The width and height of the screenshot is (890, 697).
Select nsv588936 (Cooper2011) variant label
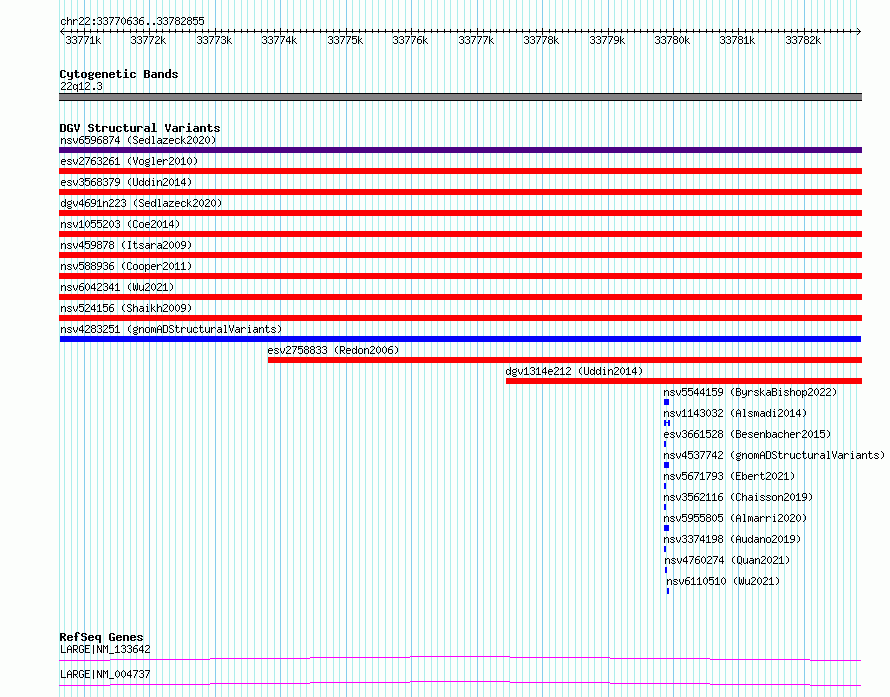tap(126, 266)
